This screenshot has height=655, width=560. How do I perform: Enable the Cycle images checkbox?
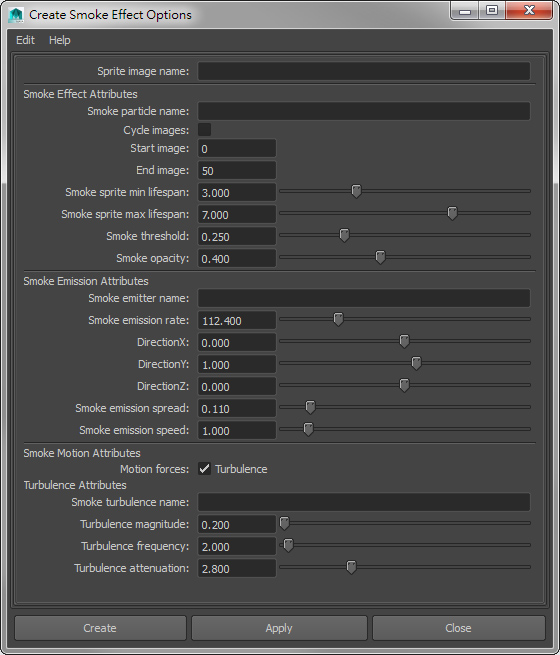click(204, 129)
